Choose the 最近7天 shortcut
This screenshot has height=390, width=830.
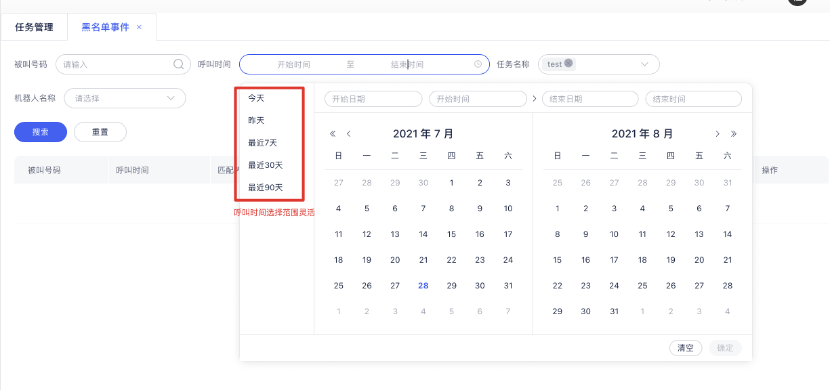point(263,143)
